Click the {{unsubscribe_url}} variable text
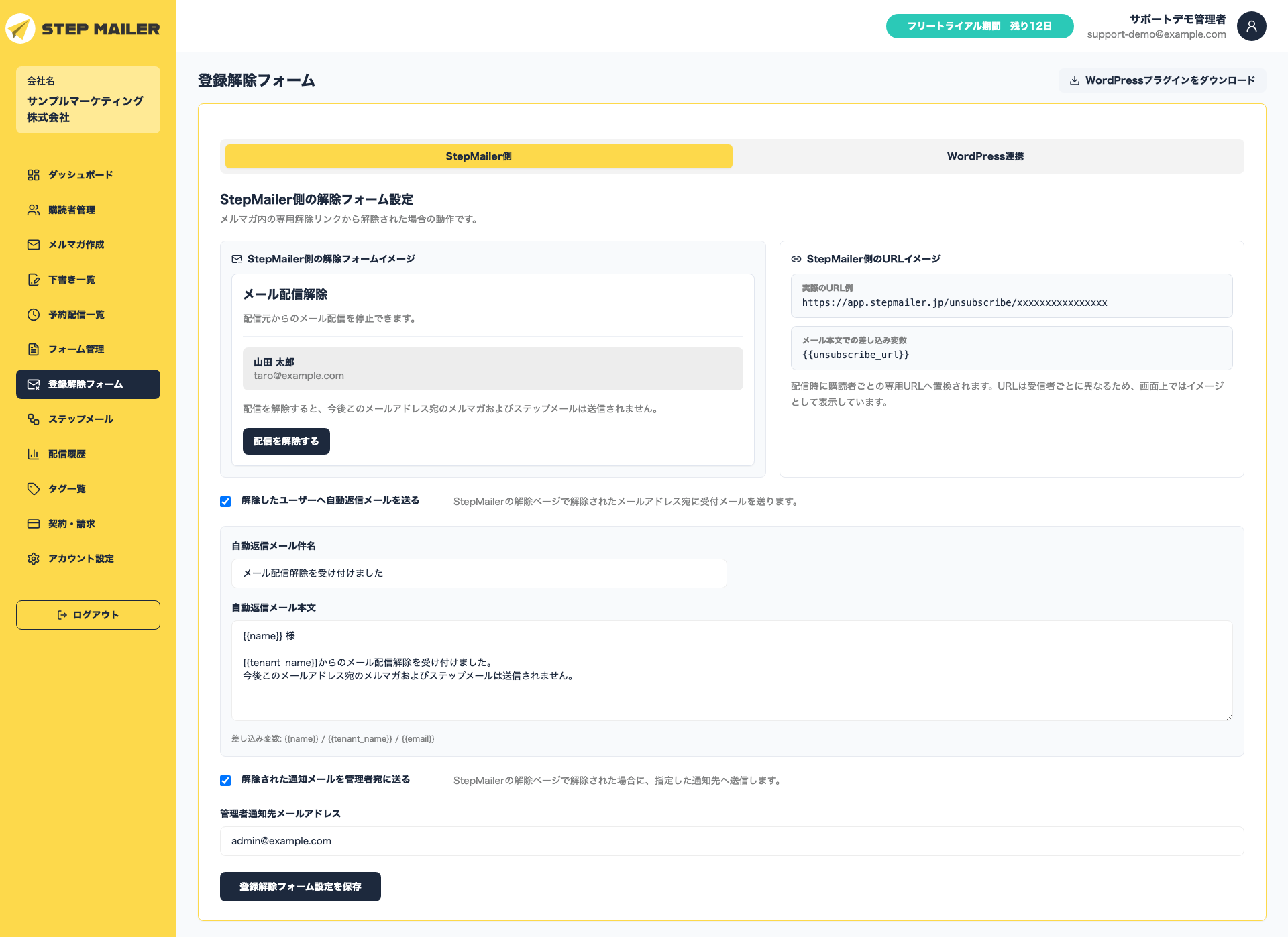The height and width of the screenshot is (937, 1288). tap(855, 355)
